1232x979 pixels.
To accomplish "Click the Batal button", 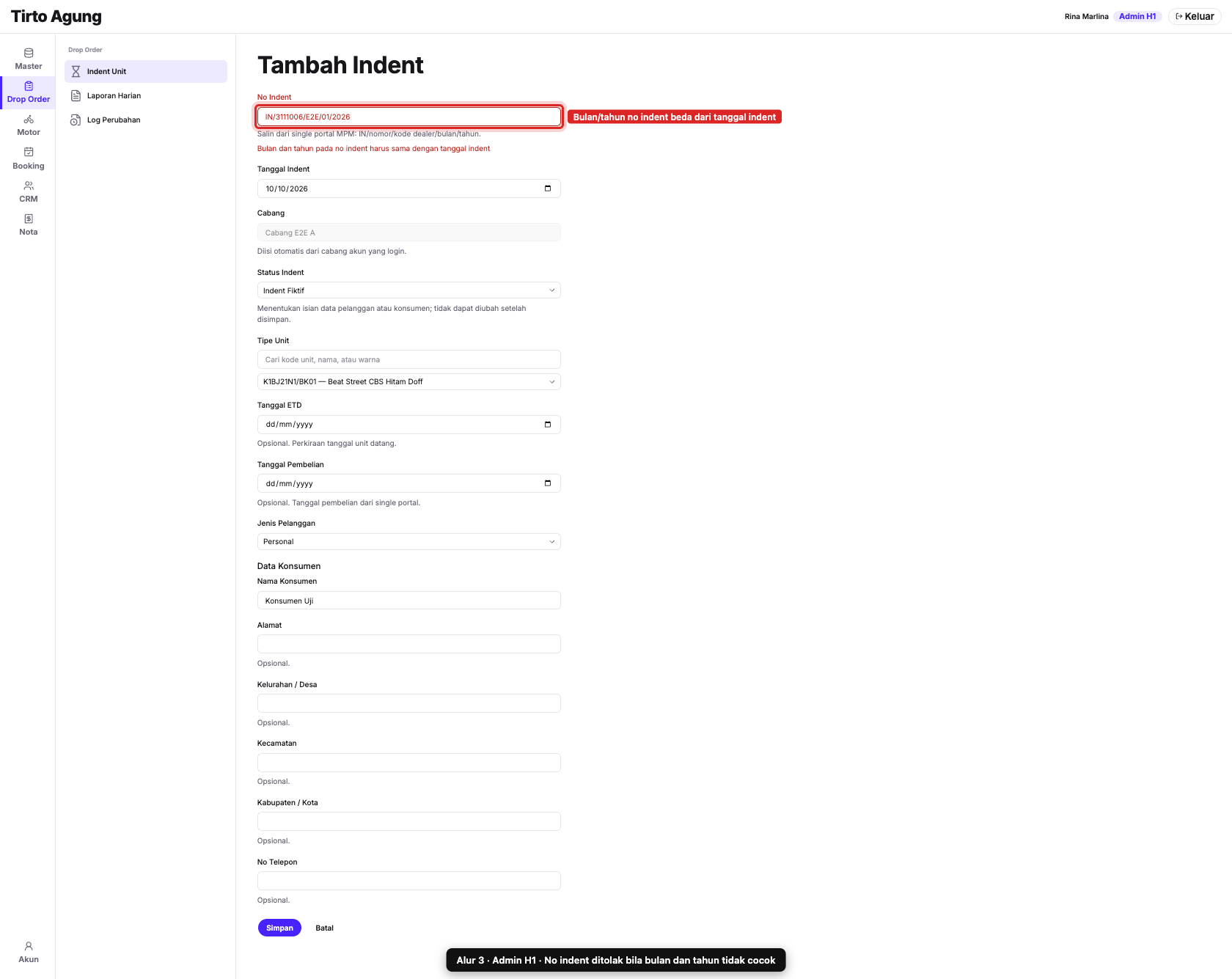I will click(x=324, y=928).
